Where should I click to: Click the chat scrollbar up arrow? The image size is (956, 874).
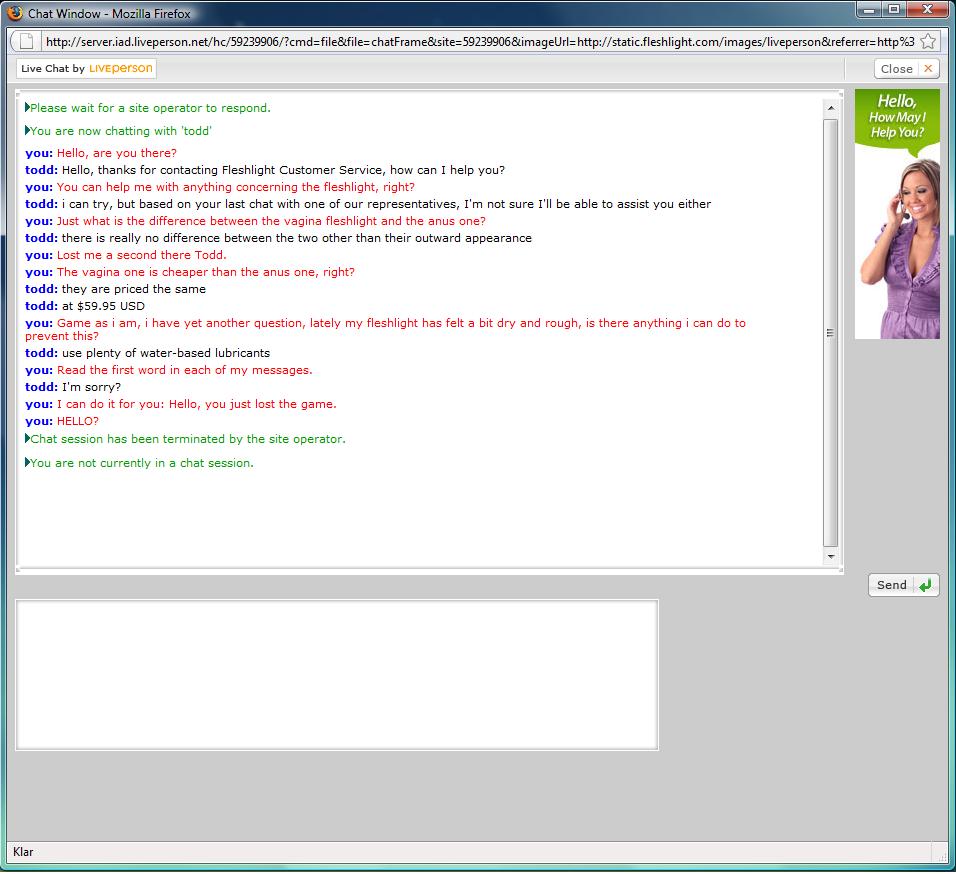(x=830, y=108)
